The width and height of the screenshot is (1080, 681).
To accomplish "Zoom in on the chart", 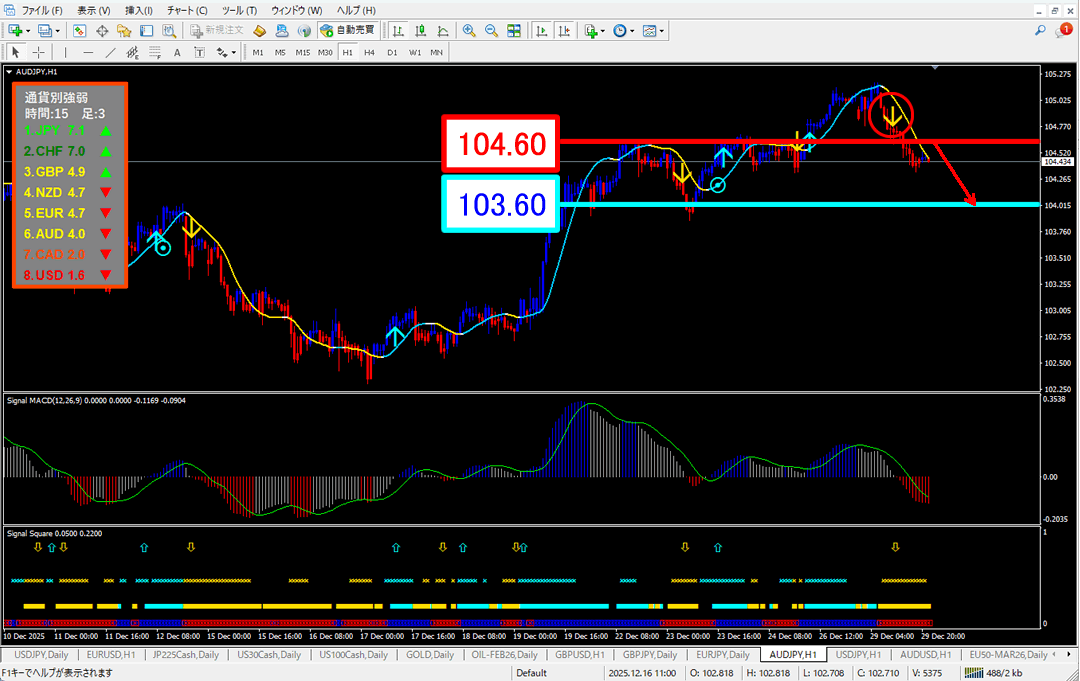I will [469, 30].
